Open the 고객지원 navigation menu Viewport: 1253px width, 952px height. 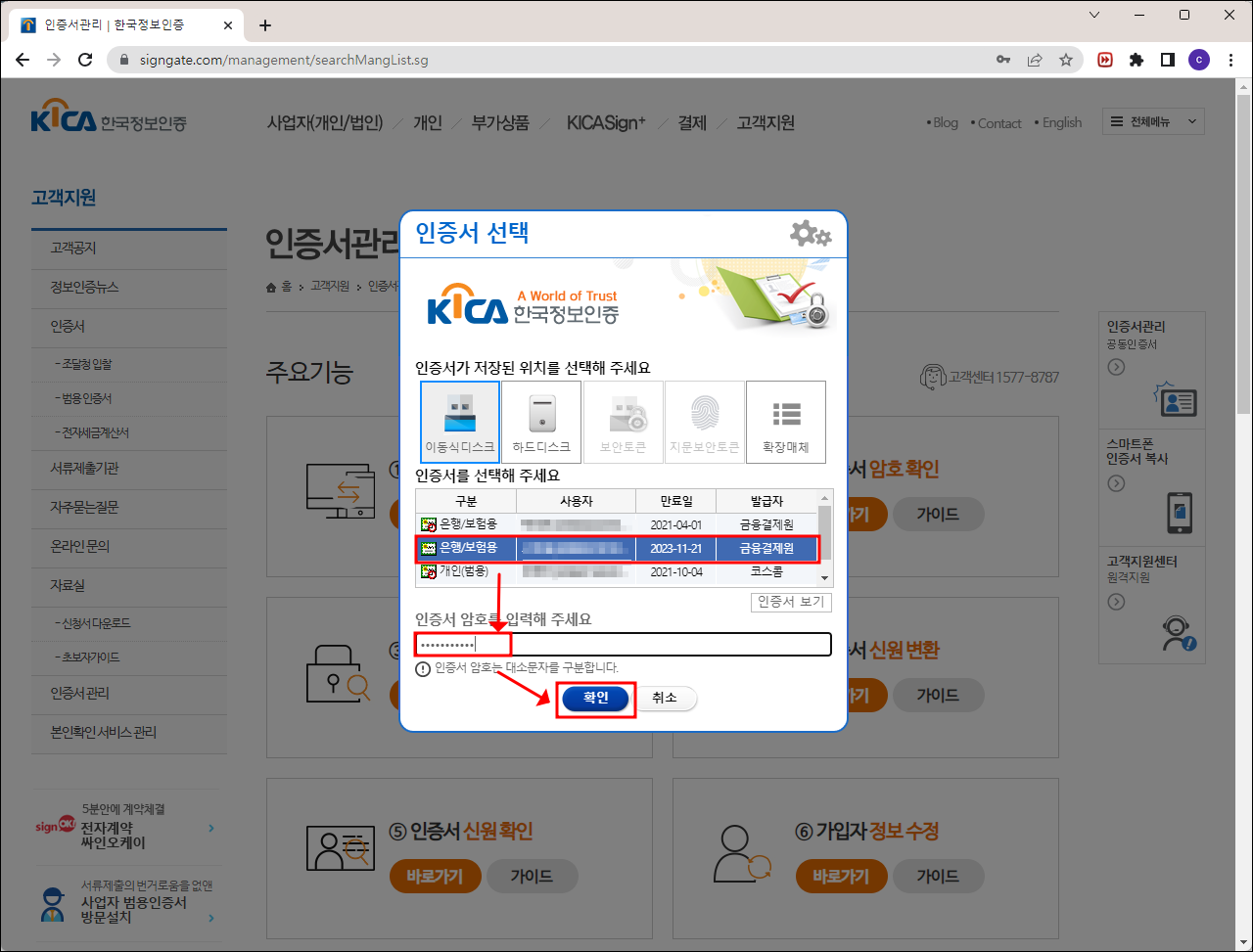(x=766, y=122)
